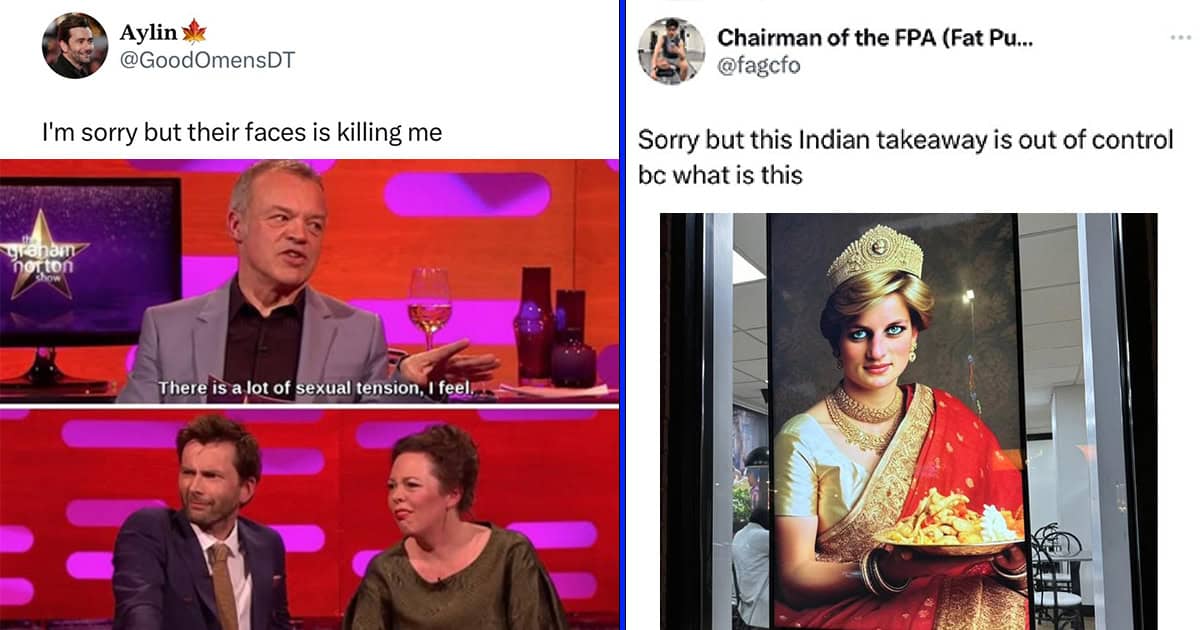Open the @GoodOmensDT handle
Viewport: 1200px width, 630px height.
click(x=208, y=60)
